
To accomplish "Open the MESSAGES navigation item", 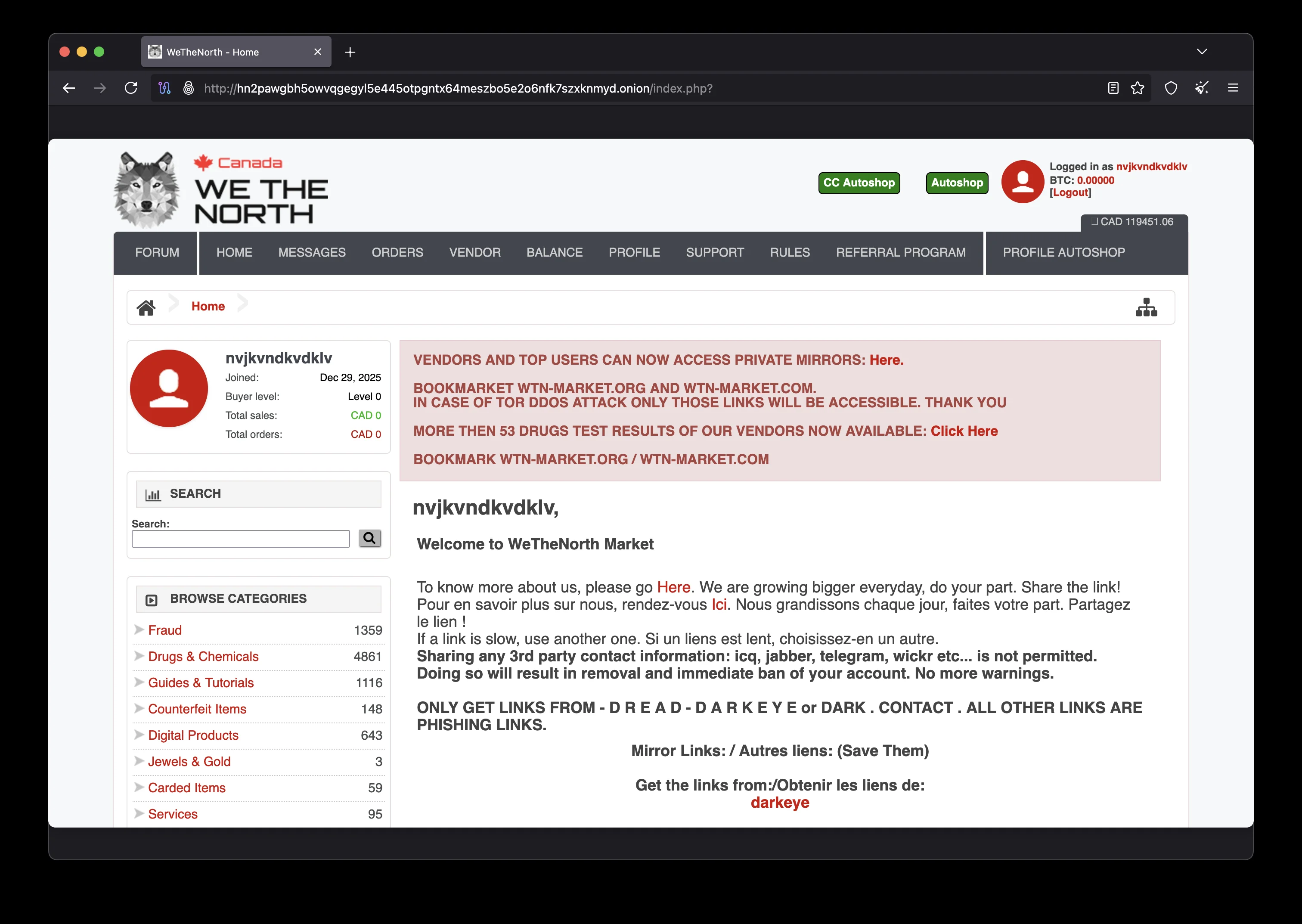I will click(x=312, y=253).
